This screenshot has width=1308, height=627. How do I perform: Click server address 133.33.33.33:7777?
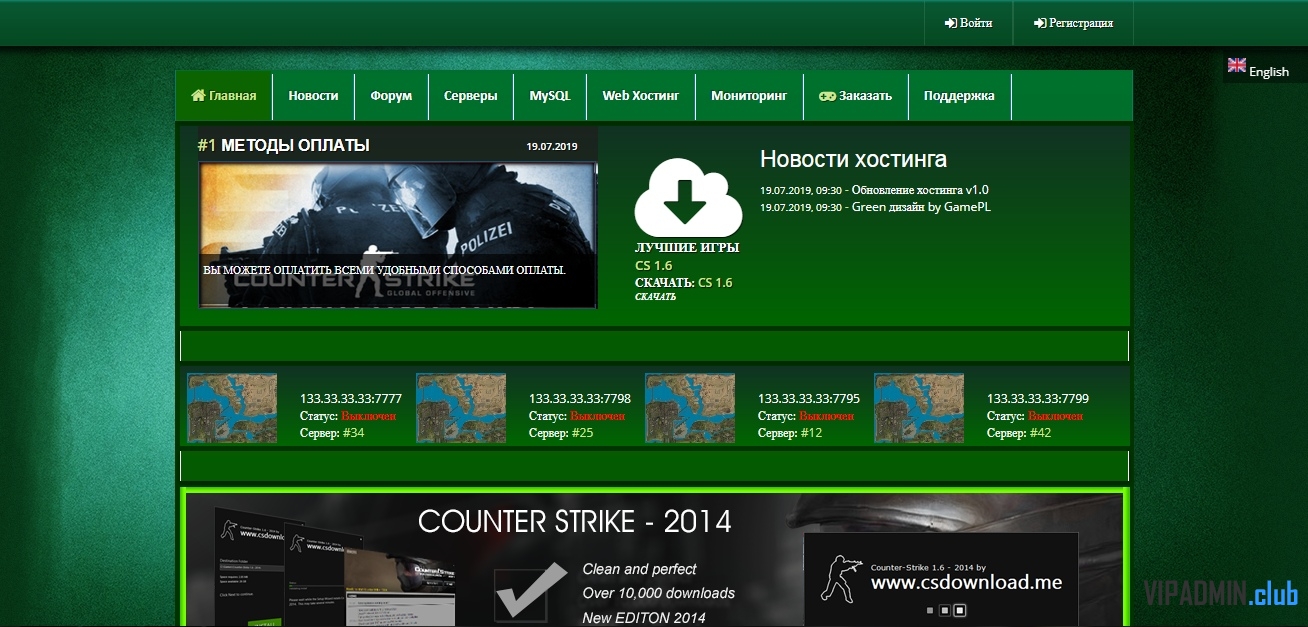tap(351, 398)
